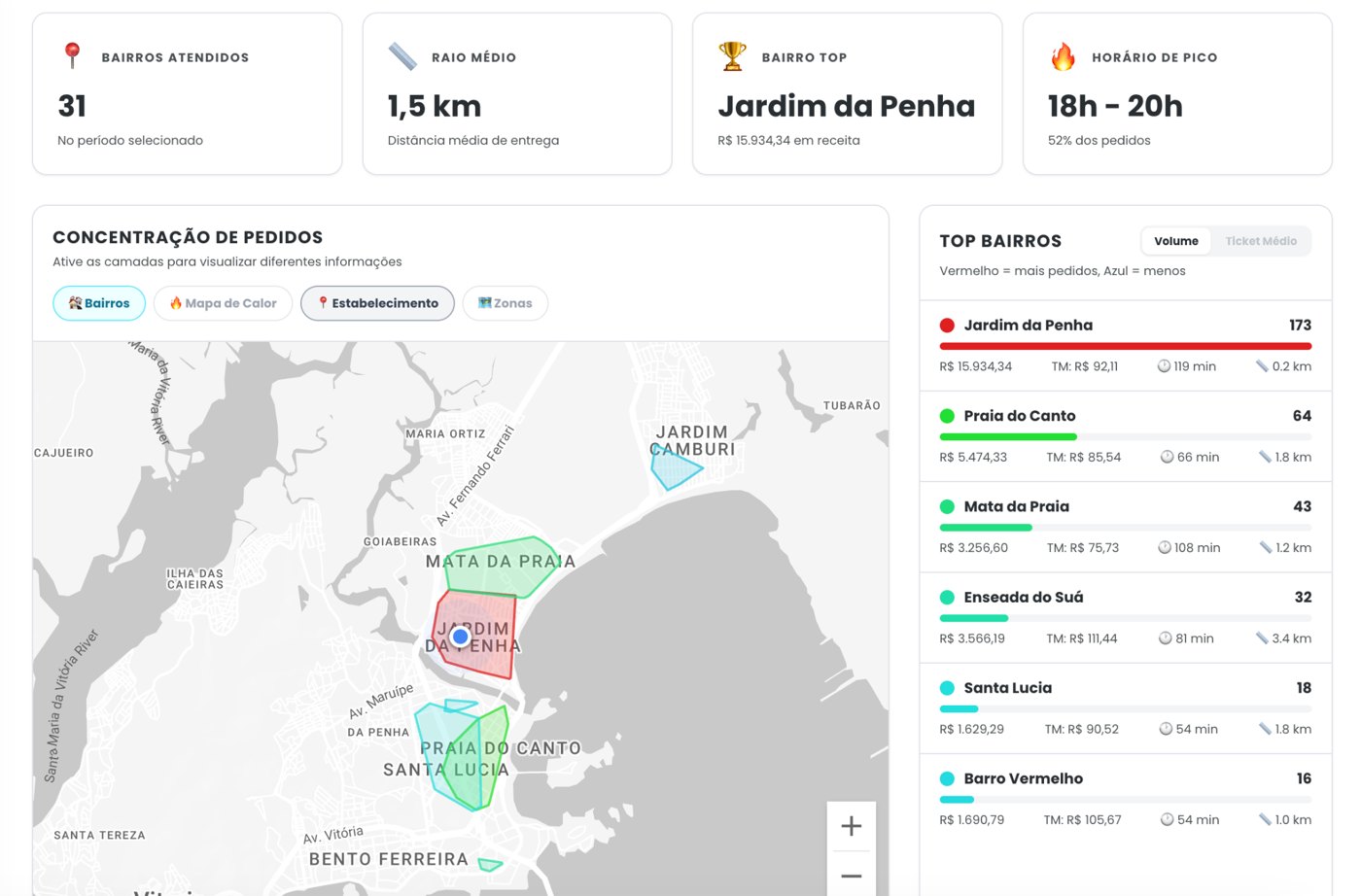Zoom in on the map with plus button
This screenshot has width=1361, height=896.
click(x=852, y=826)
